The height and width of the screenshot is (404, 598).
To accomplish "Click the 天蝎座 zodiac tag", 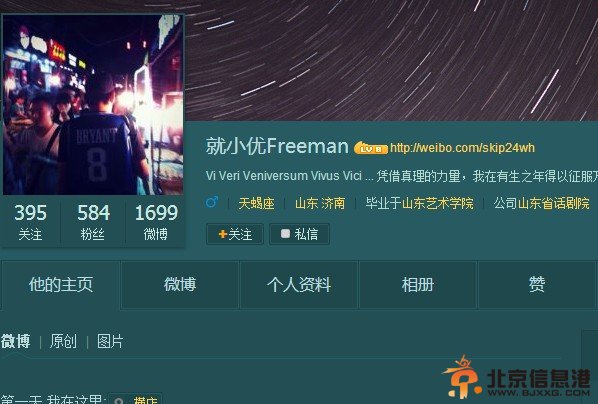I will (x=256, y=203).
